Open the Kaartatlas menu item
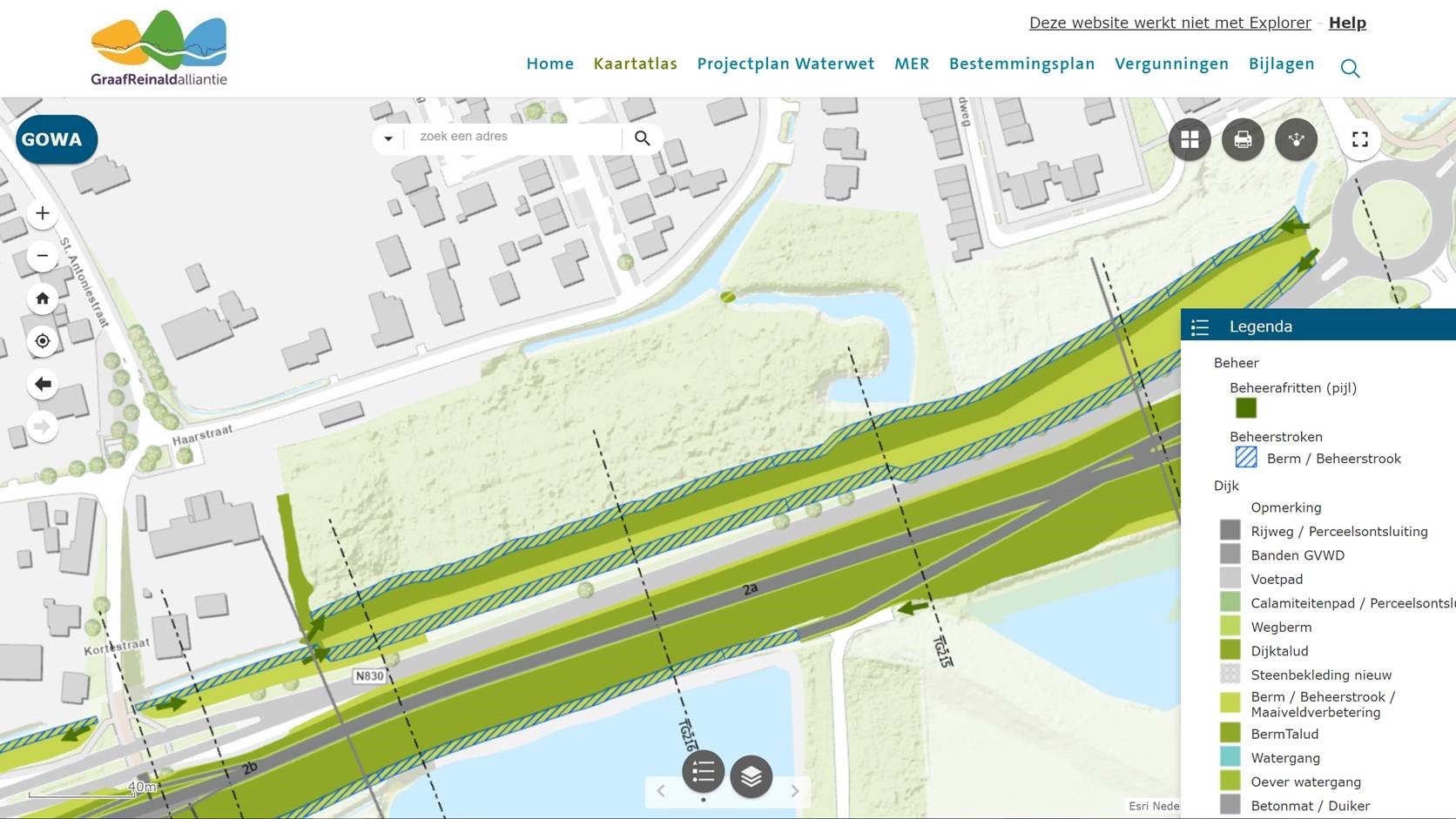Viewport: 1456px width, 819px height. click(x=635, y=64)
